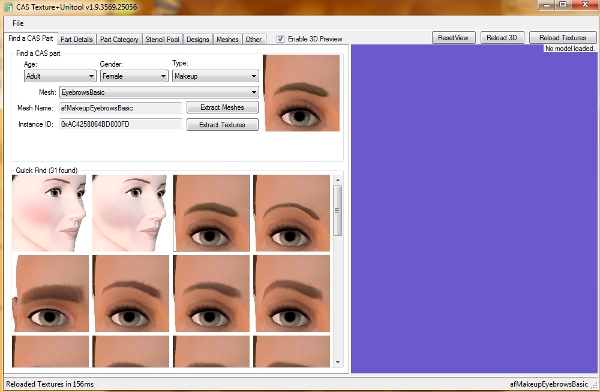Minimize the CAS Texture+Unitool window
The image size is (600, 392).
[547, 5]
